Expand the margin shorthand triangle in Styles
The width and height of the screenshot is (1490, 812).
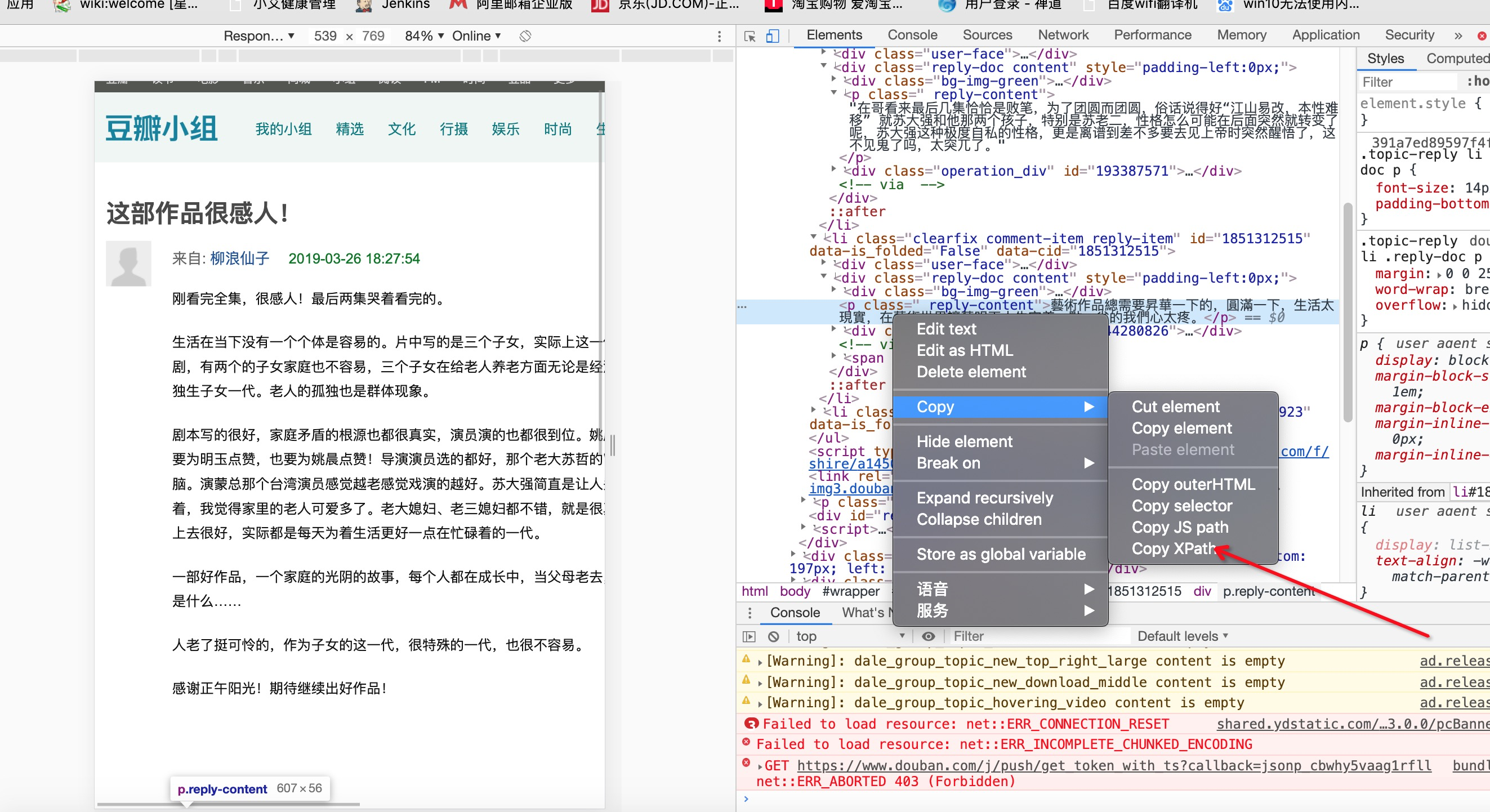pyautogui.click(x=1439, y=274)
